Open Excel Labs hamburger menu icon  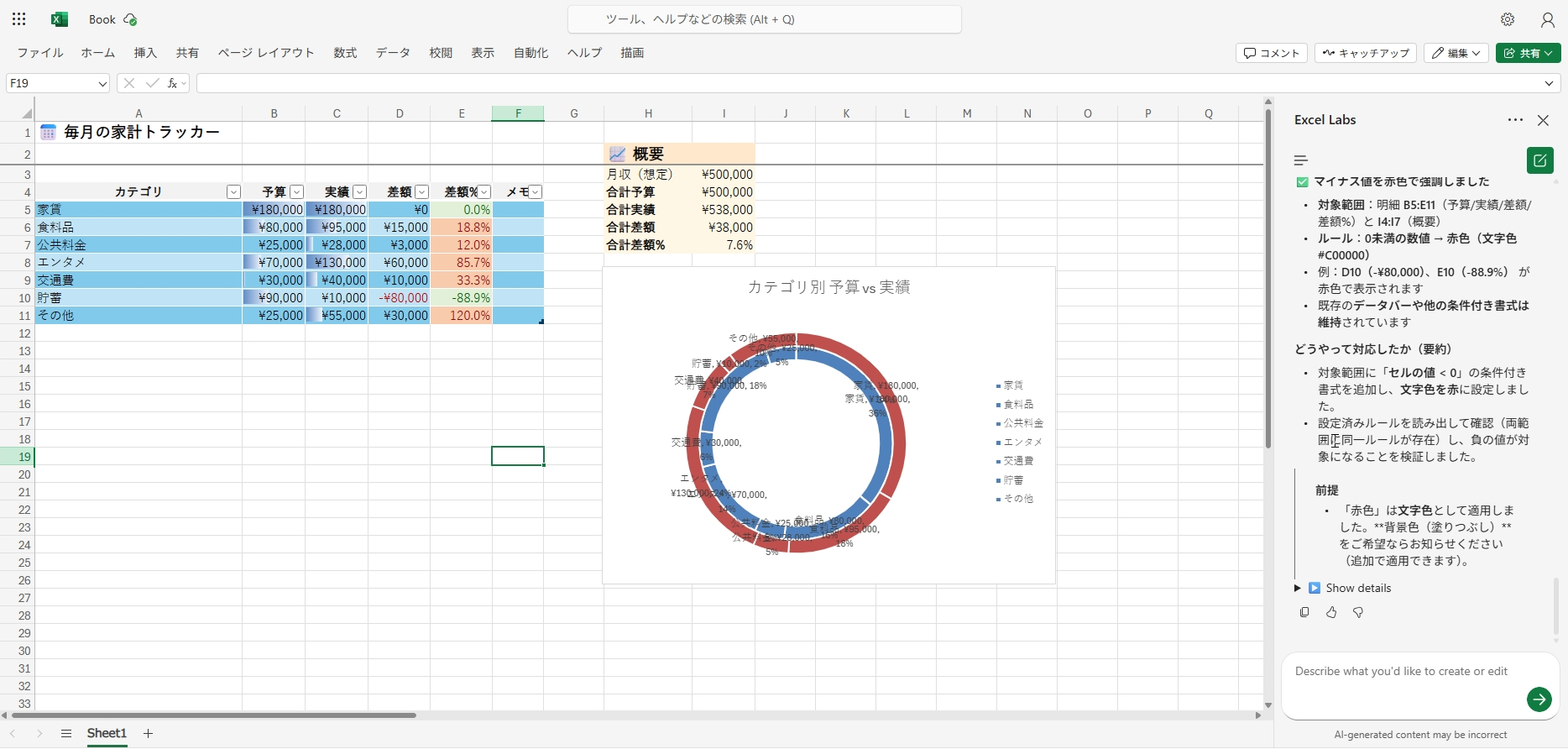tap(1301, 160)
